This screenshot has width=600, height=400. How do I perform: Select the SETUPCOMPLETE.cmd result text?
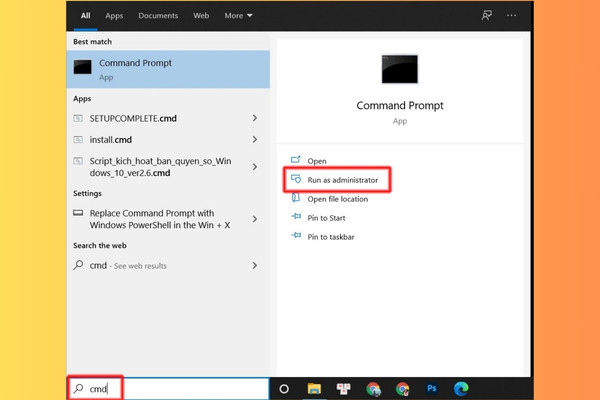tap(133, 119)
